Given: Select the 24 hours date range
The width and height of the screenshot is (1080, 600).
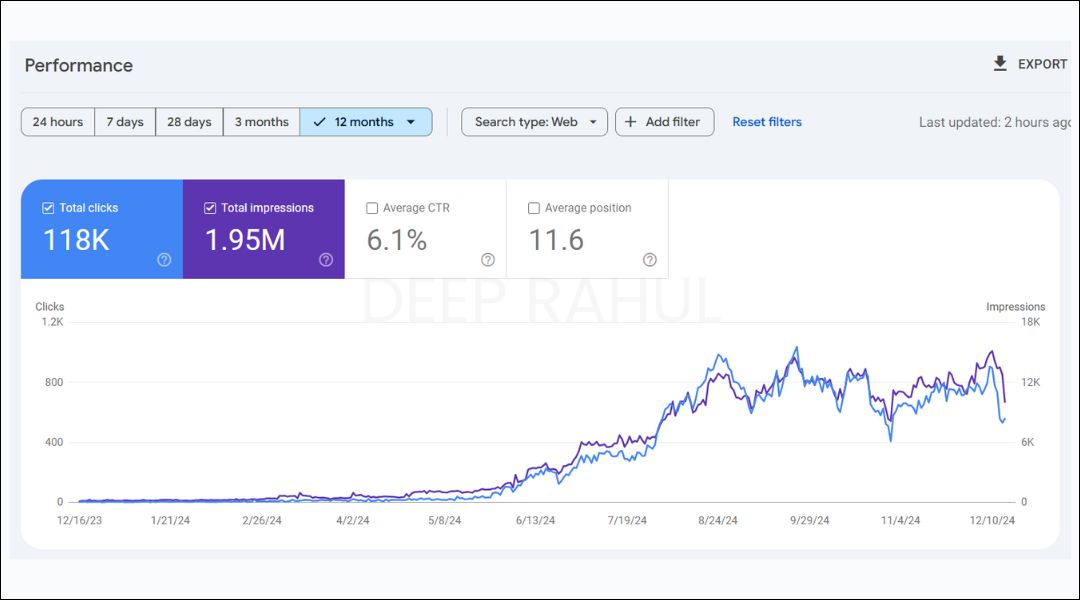Looking at the screenshot, I should pos(57,121).
